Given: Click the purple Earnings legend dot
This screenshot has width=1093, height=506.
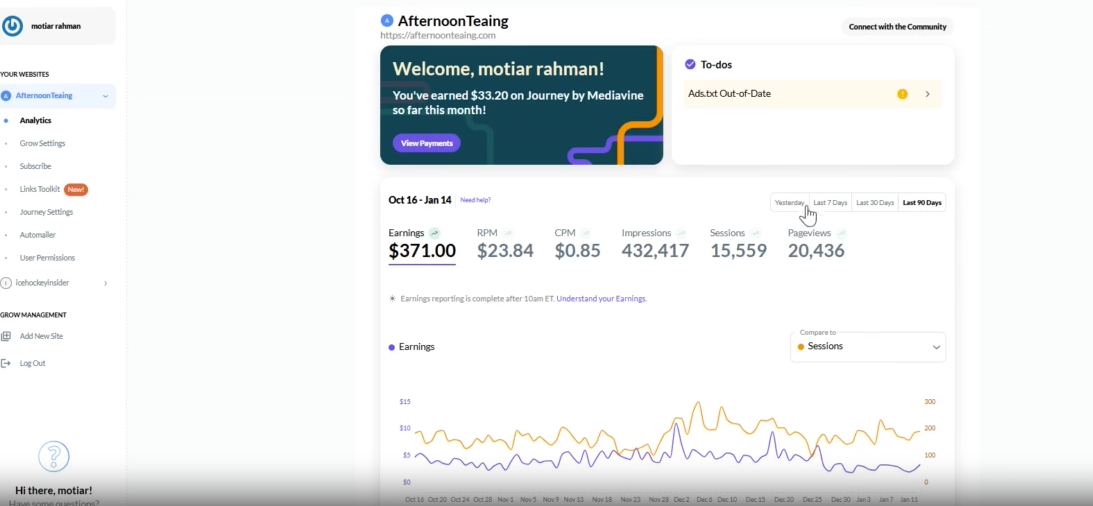Looking at the screenshot, I should tap(392, 347).
